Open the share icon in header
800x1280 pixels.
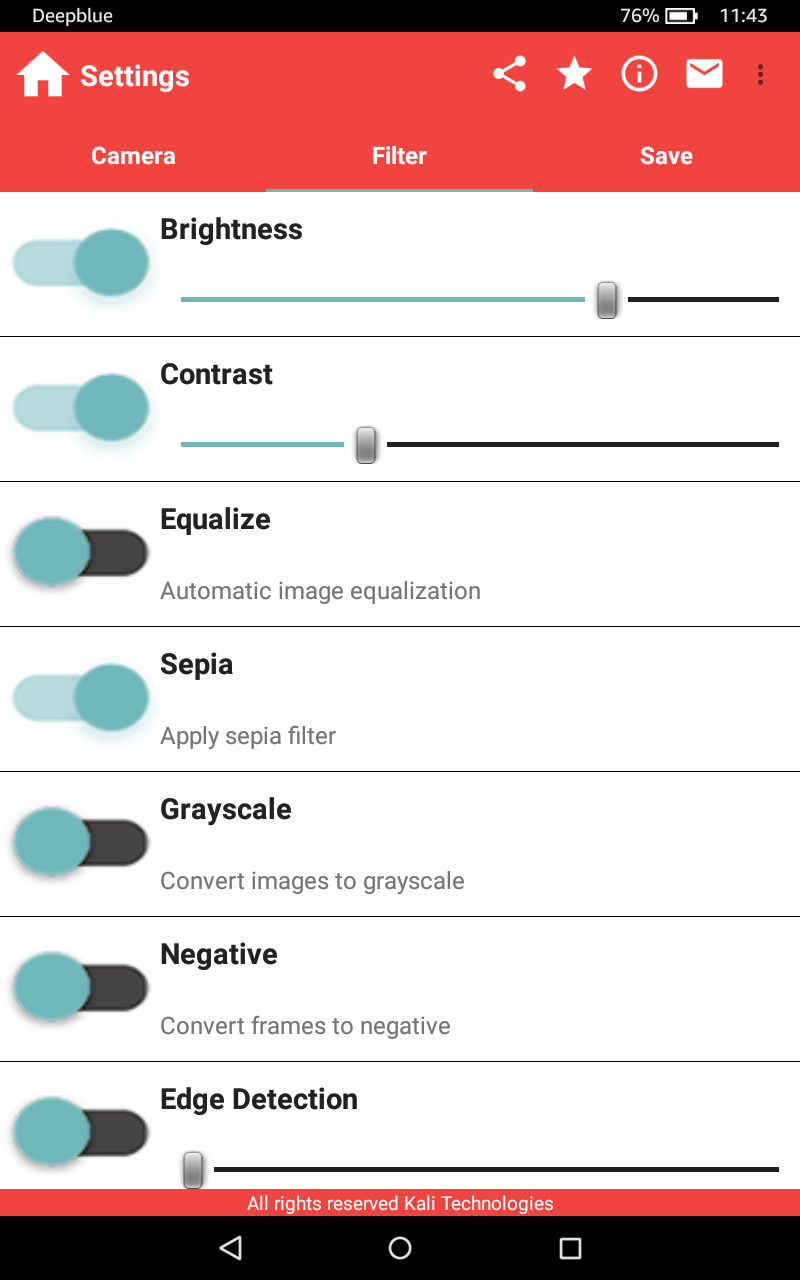tap(509, 74)
